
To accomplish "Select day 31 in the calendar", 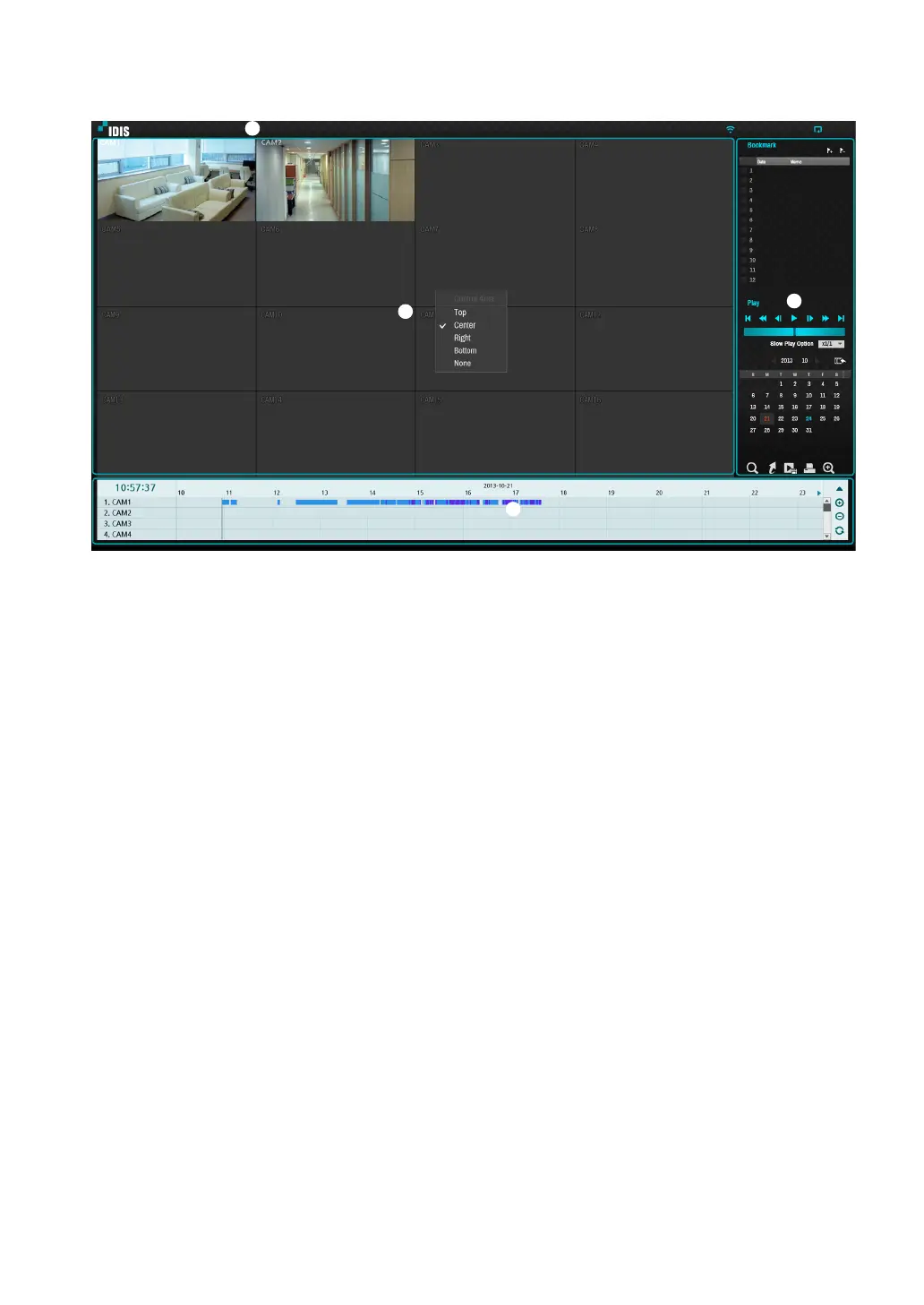I will 808,430.
